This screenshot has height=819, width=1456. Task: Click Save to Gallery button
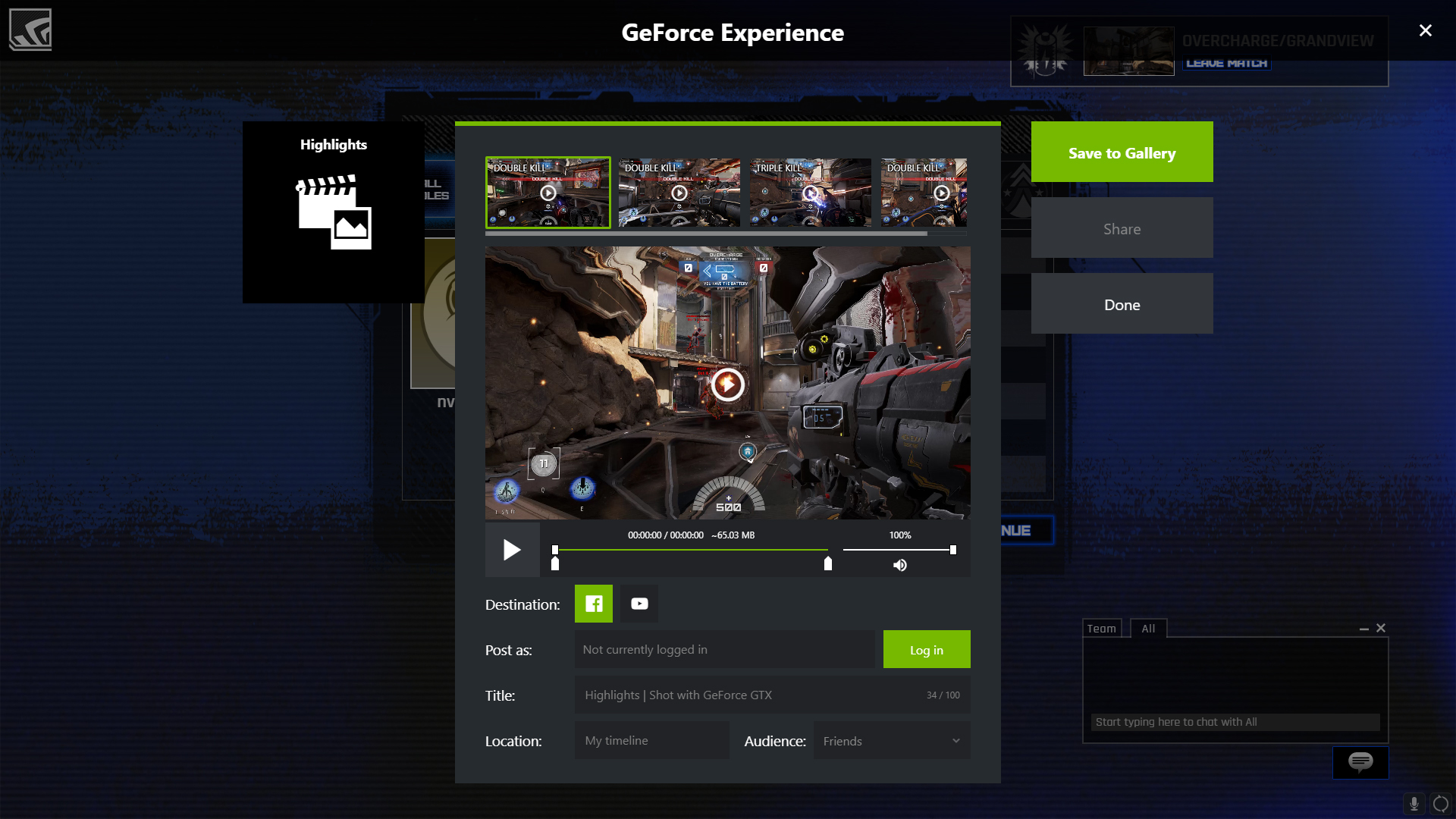click(x=1122, y=152)
